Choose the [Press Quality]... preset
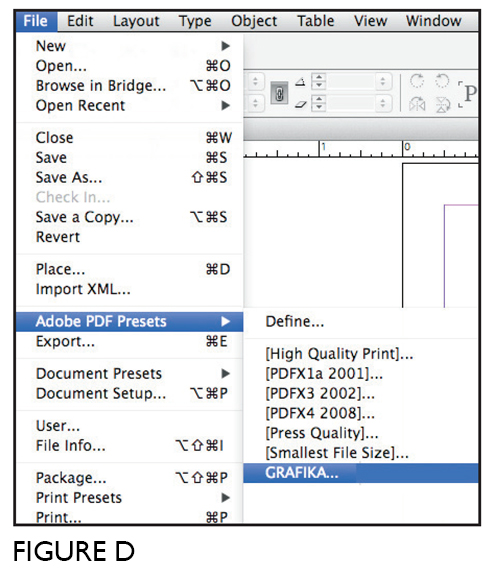This screenshot has height=576, width=500. pyautogui.click(x=361, y=433)
